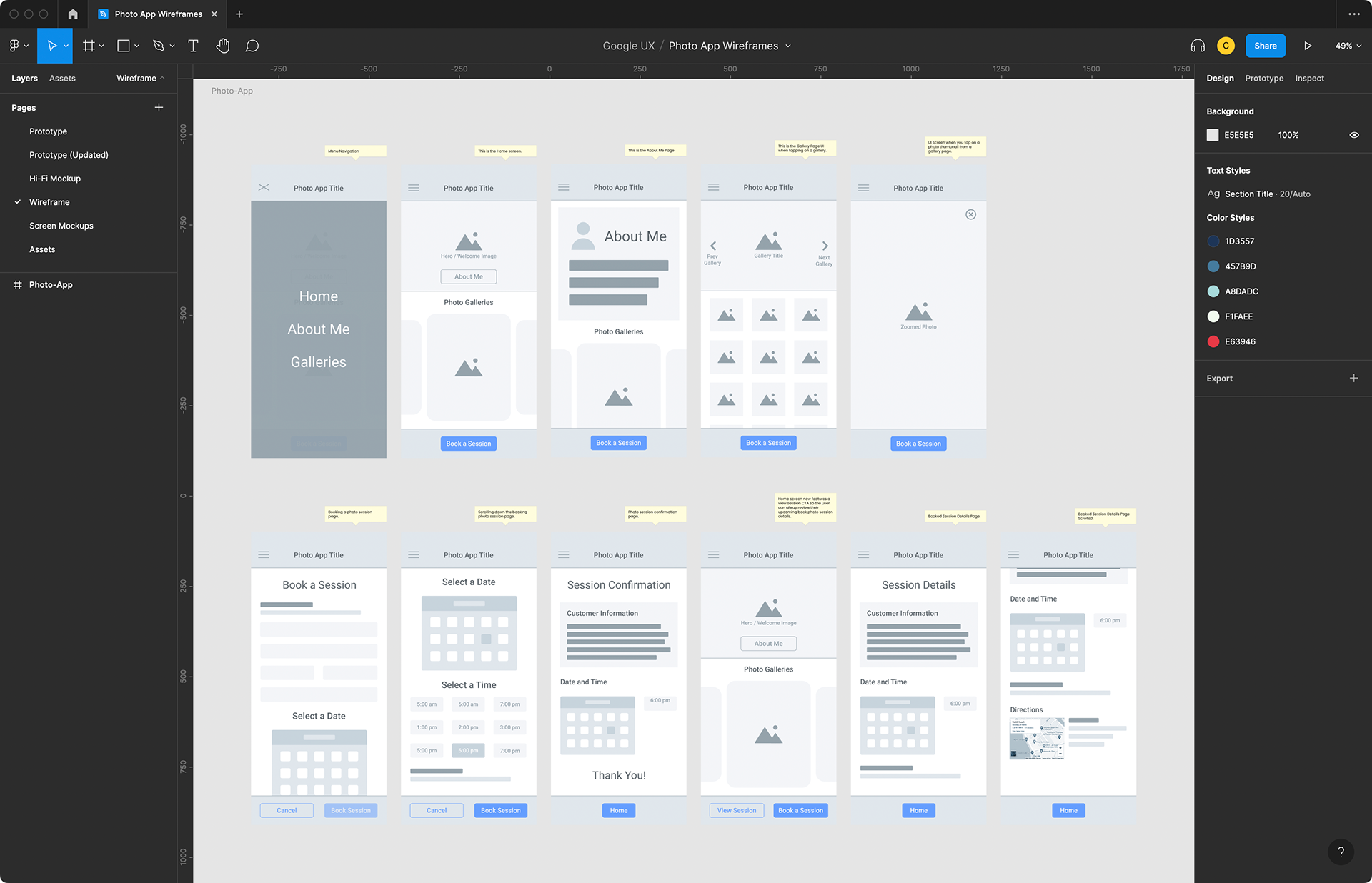Click the headphones audio icon

[1198, 46]
